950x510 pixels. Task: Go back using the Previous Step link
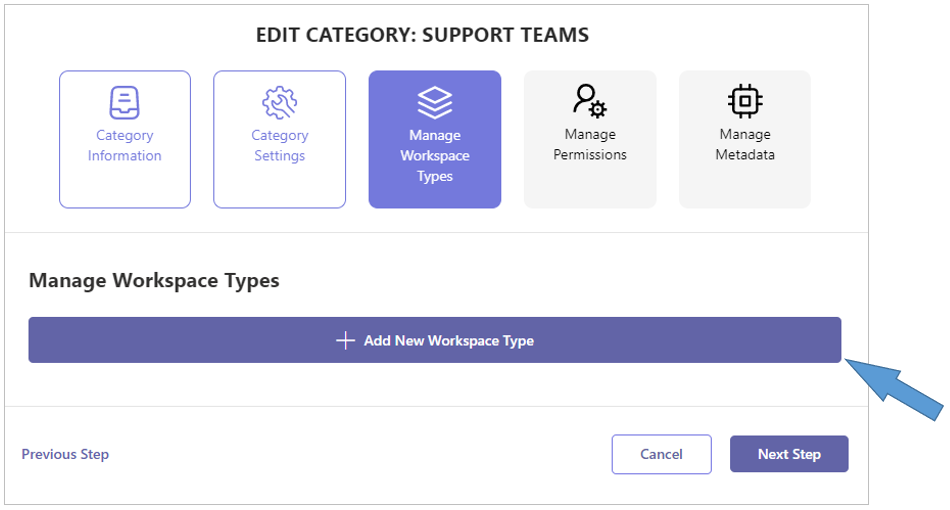coord(65,454)
